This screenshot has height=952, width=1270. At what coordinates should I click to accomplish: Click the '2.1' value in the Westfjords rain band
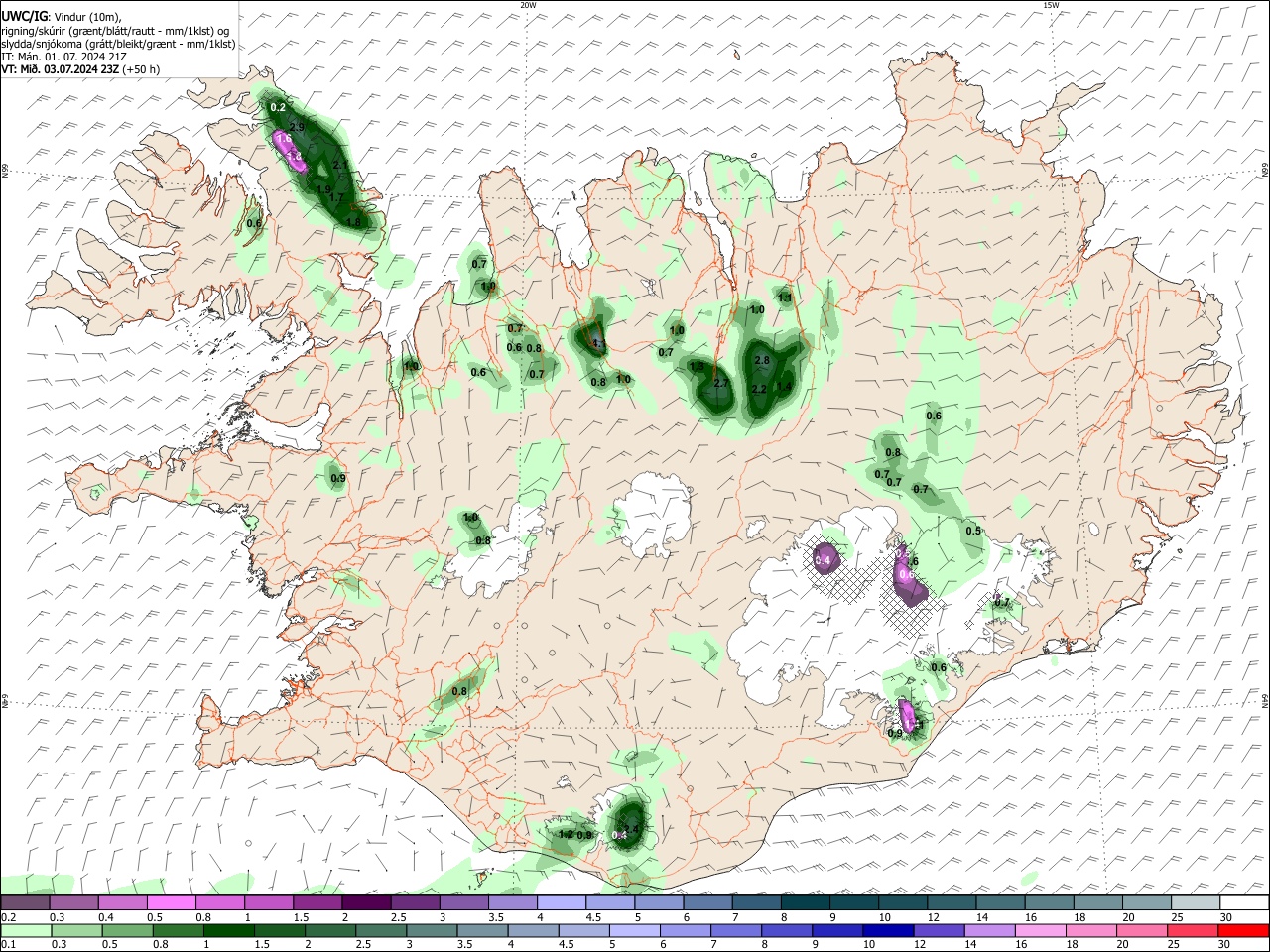(x=339, y=166)
